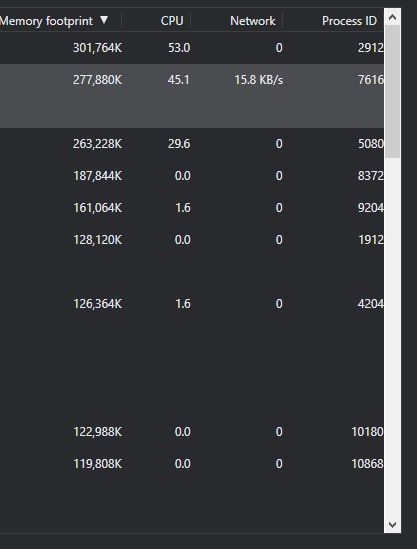The width and height of the screenshot is (417, 549).
Task: Click CPU value 29.6
Action: [179, 144]
